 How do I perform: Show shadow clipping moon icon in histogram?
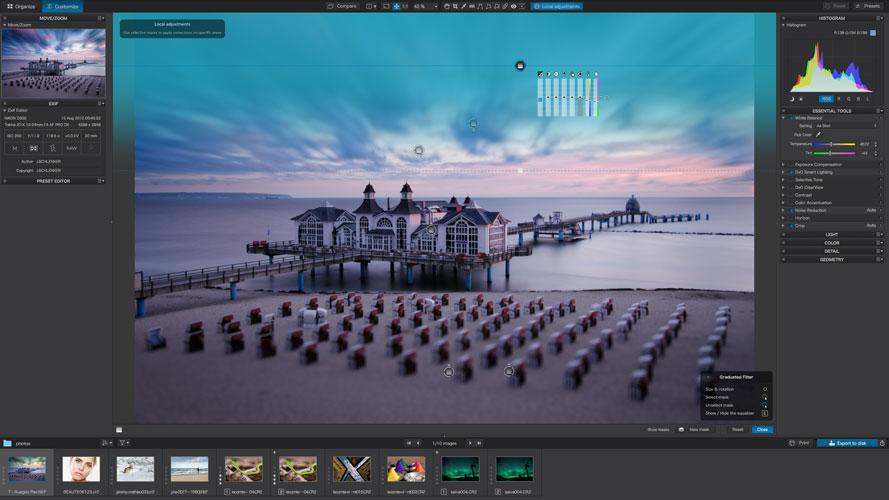point(791,99)
